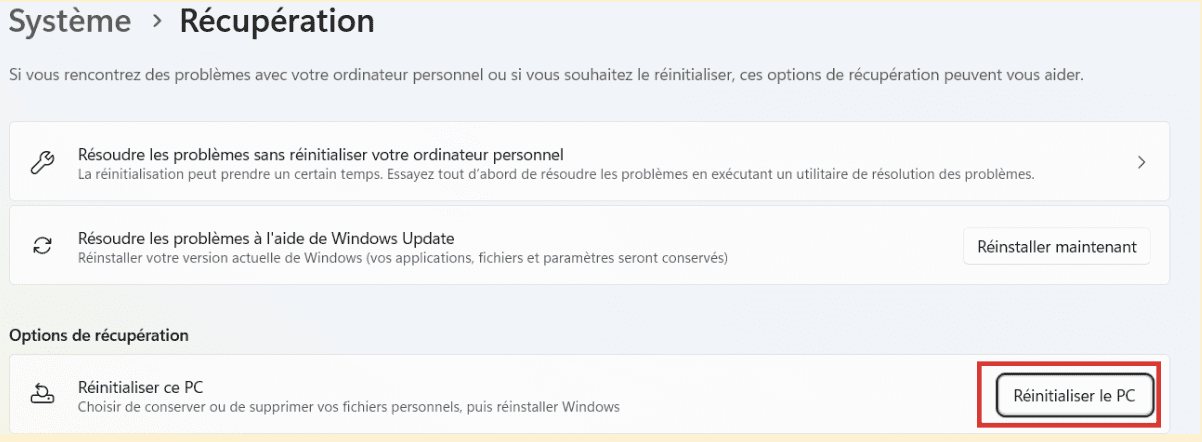Image resolution: width=1202 pixels, height=442 pixels.
Task: Click the "Options de récupération" section header
Action: [99, 334]
